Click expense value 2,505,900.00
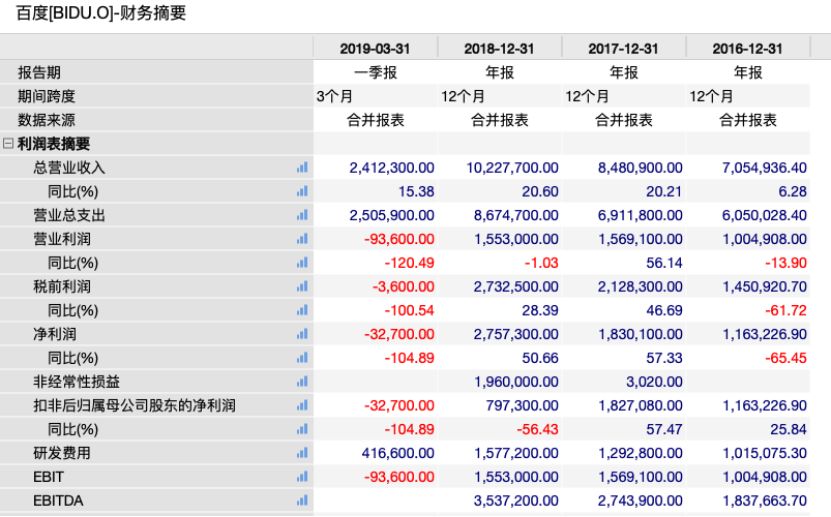The height and width of the screenshot is (517, 831). click(392, 216)
